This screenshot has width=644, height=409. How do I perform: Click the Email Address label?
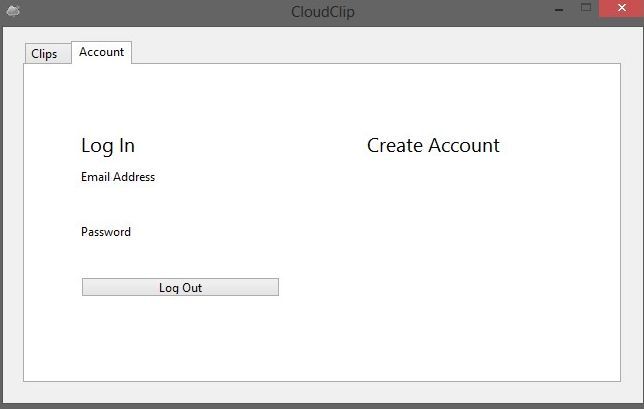(x=118, y=177)
